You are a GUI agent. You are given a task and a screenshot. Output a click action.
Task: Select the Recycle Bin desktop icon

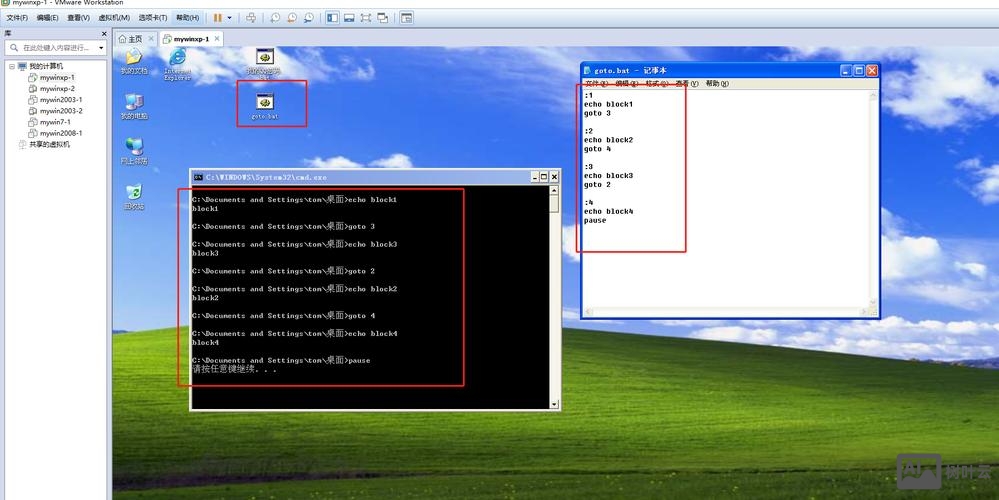click(133, 193)
